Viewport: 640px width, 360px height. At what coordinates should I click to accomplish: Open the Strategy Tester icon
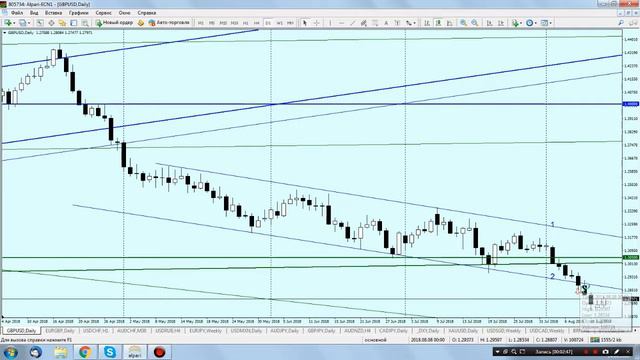click(x=85, y=23)
